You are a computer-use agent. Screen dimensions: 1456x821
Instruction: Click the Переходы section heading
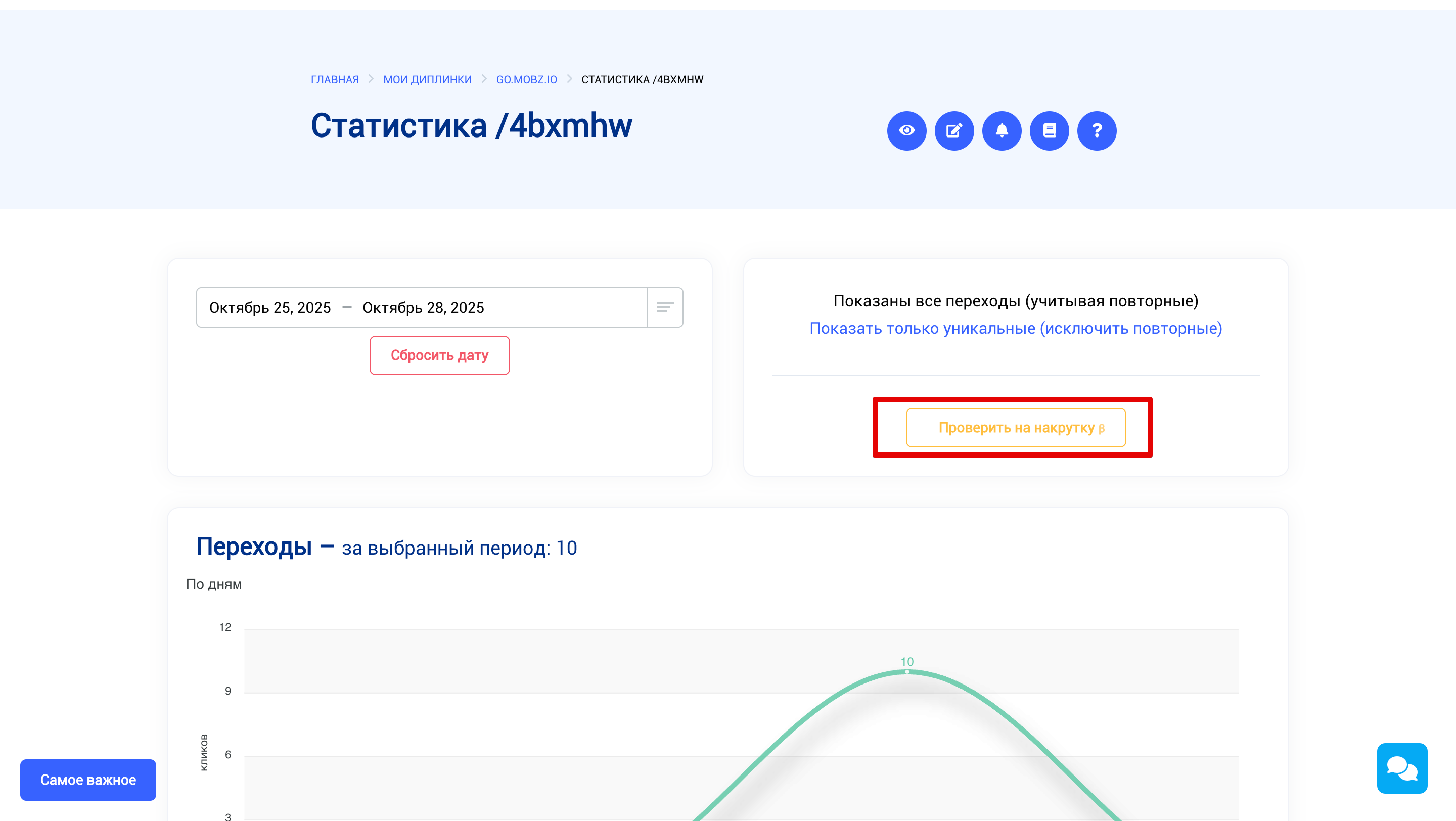pos(254,546)
